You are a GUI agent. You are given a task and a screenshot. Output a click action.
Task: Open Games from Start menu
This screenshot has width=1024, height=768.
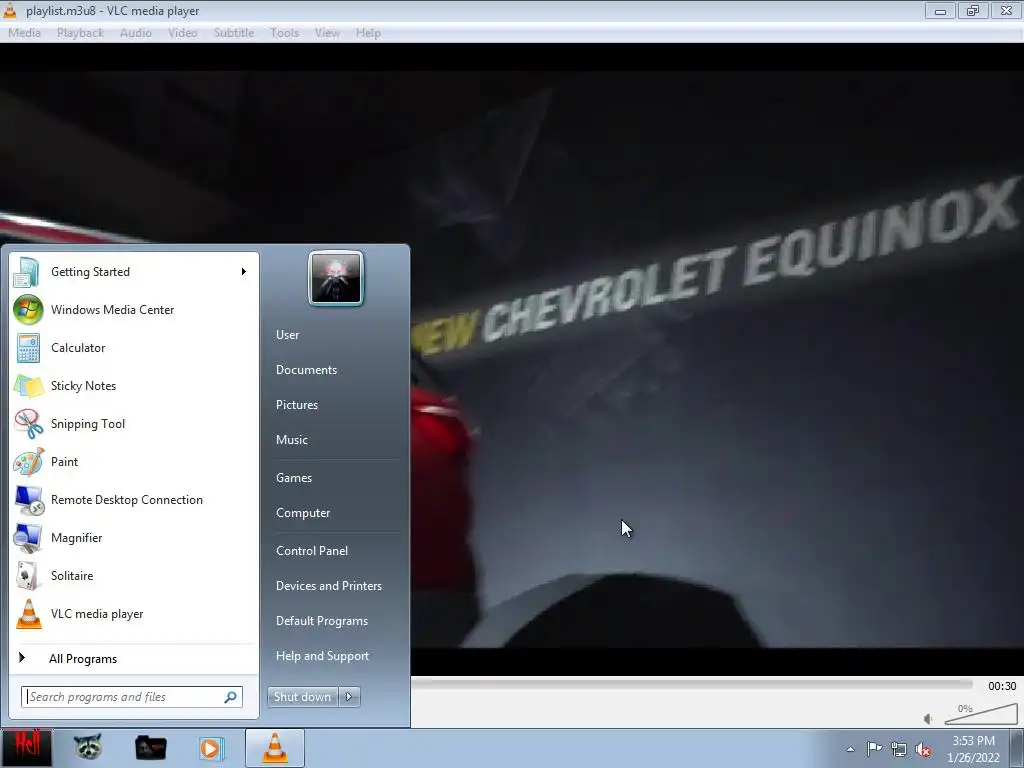[294, 478]
